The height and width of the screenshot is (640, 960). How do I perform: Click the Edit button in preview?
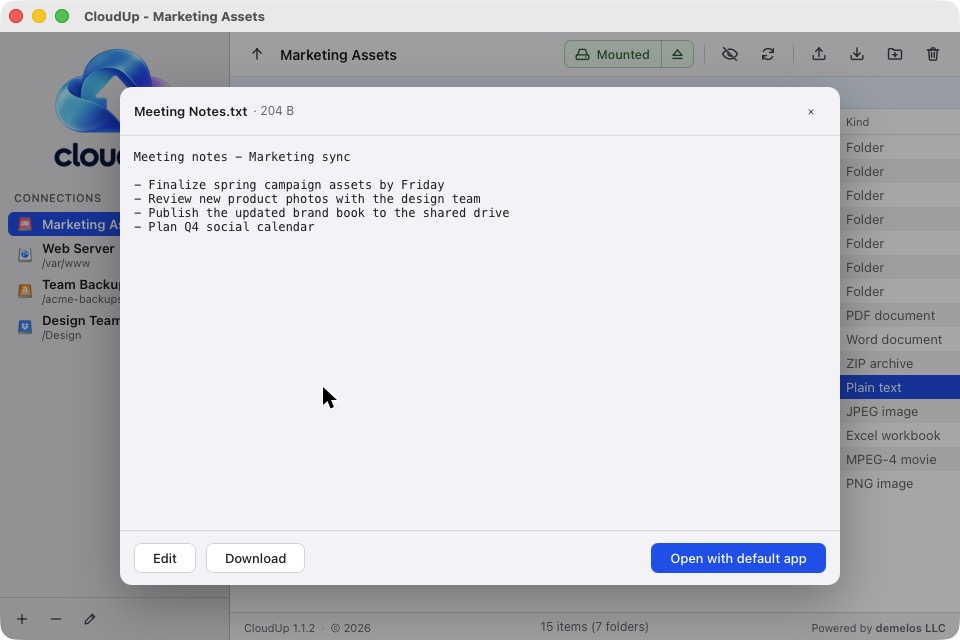165,558
